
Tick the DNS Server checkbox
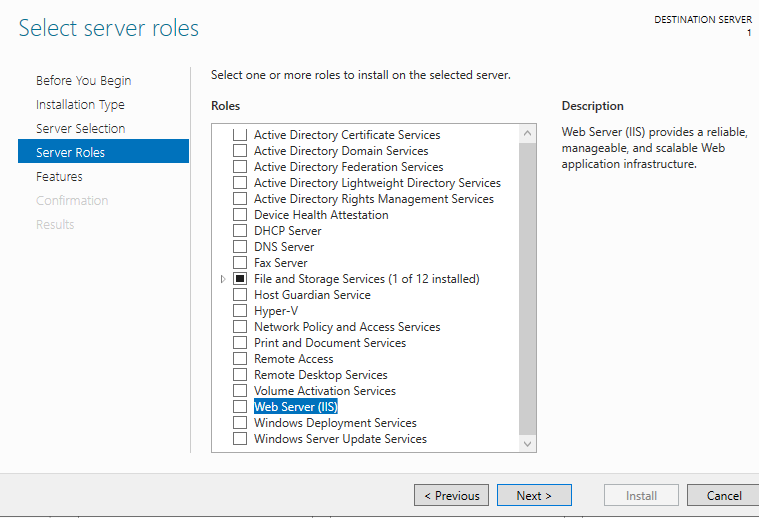pos(240,247)
